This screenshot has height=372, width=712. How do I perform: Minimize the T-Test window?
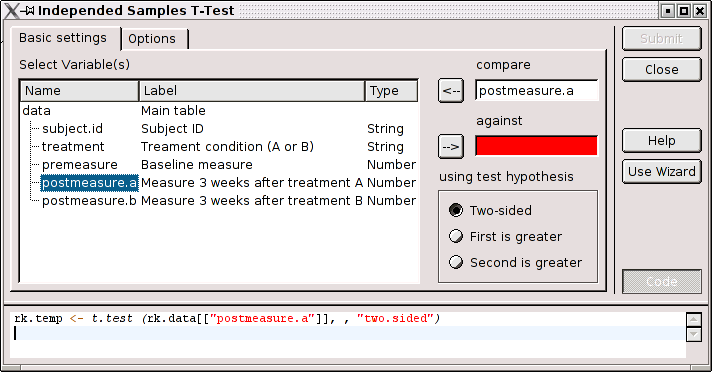[x=668, y=10]
